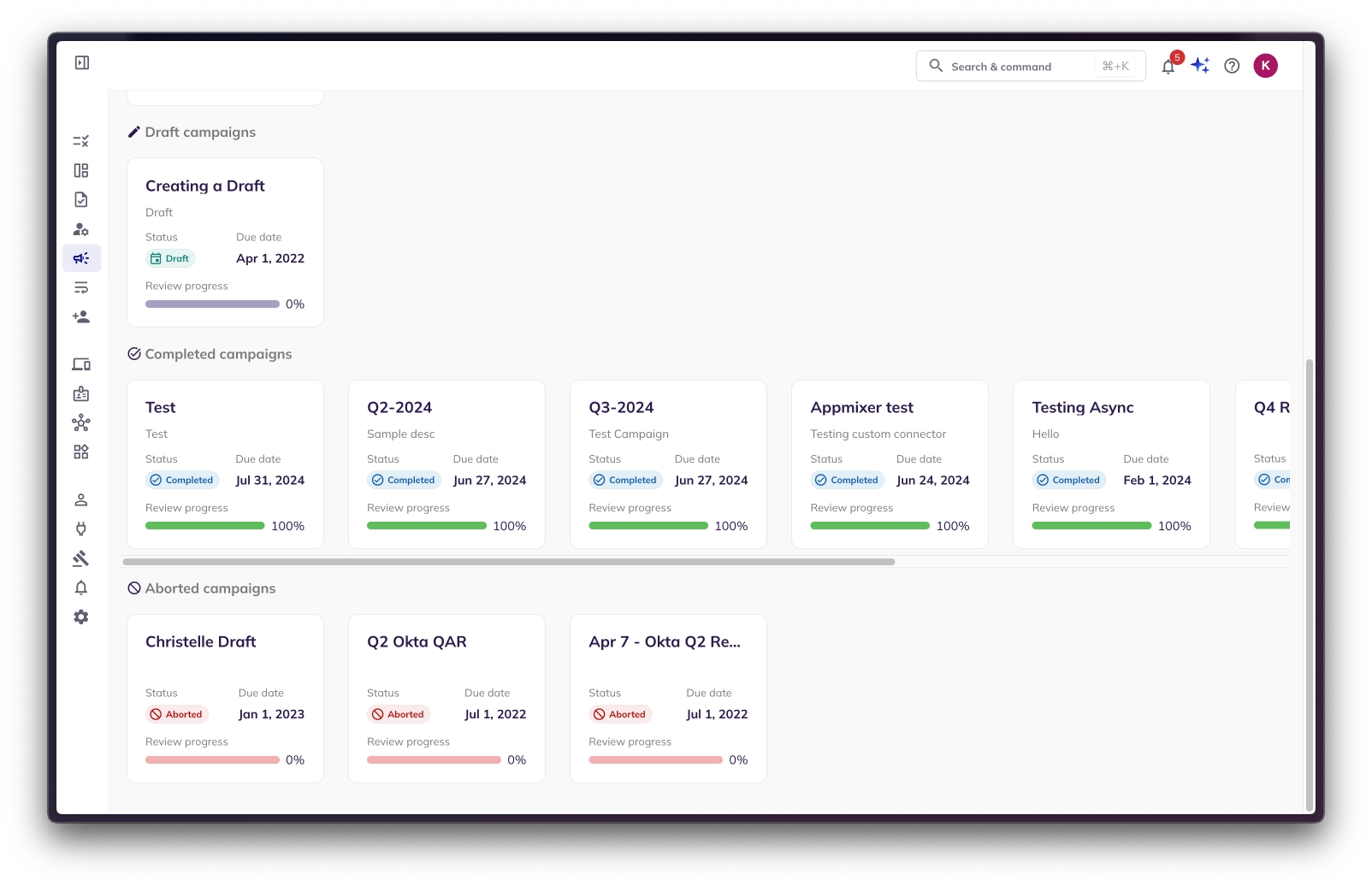Open the help question mark icon
The image size is (1372, 886).
pyautogui.click(x=1232, y=66)
